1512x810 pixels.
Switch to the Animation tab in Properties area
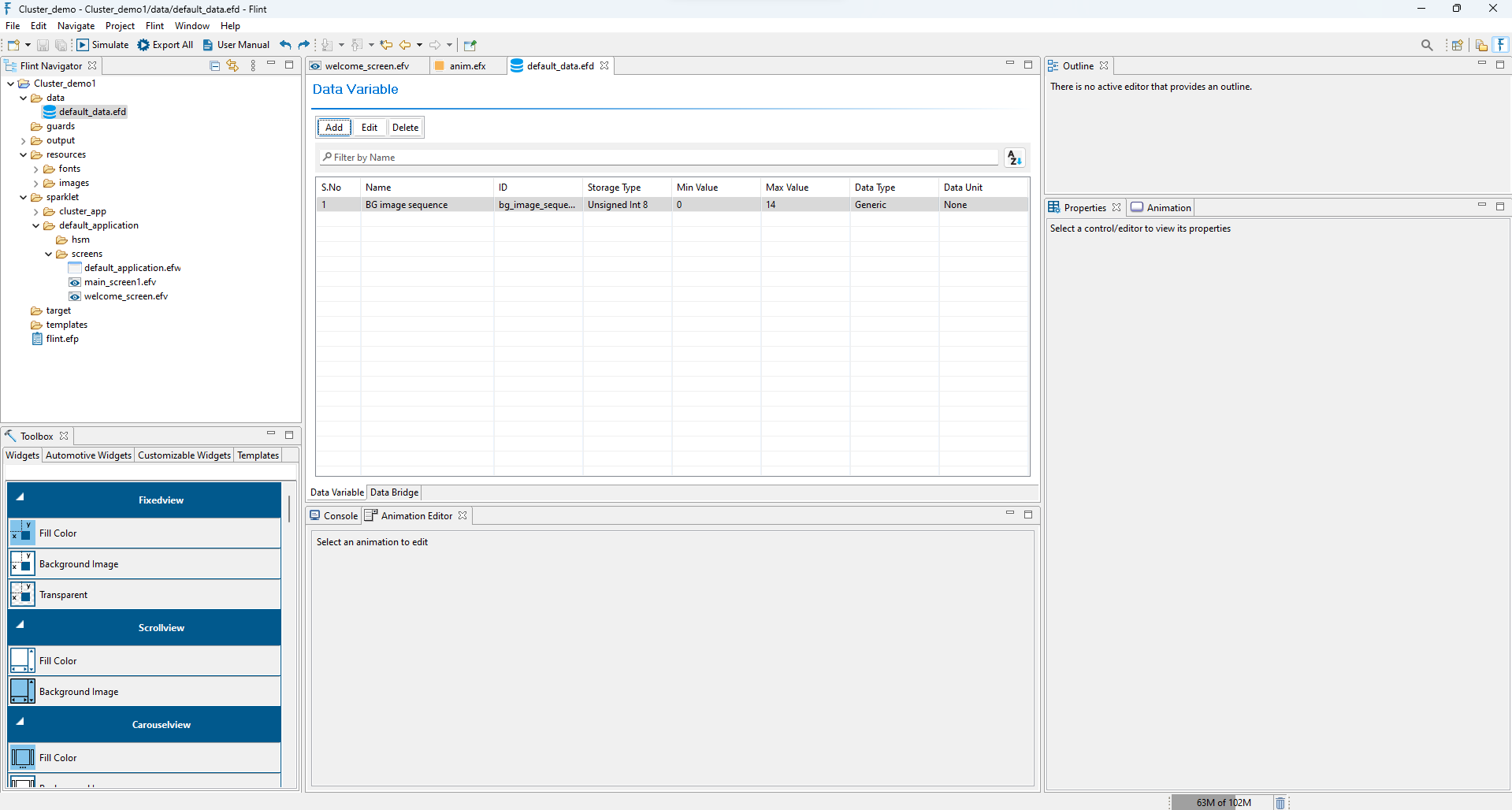1160,207
